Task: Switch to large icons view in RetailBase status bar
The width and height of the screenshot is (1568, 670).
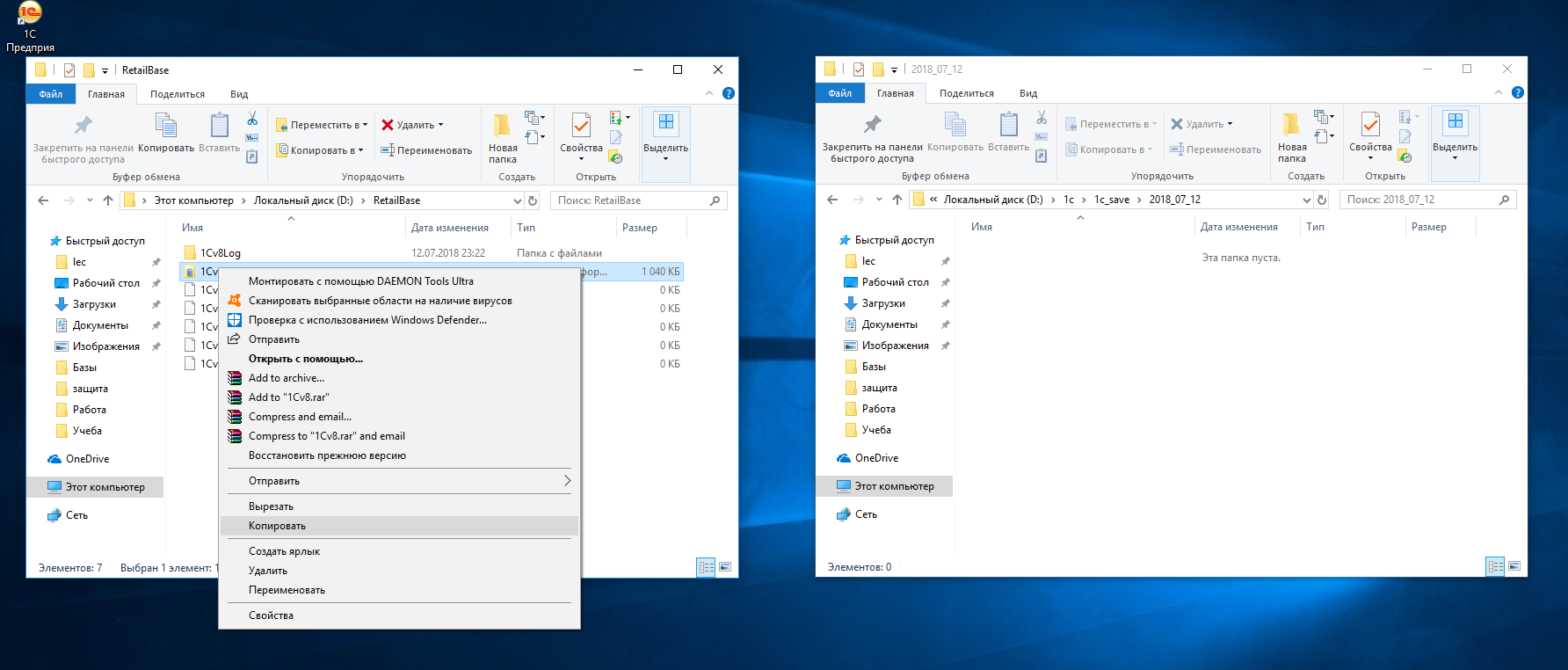Action: (x=725, y=567)
